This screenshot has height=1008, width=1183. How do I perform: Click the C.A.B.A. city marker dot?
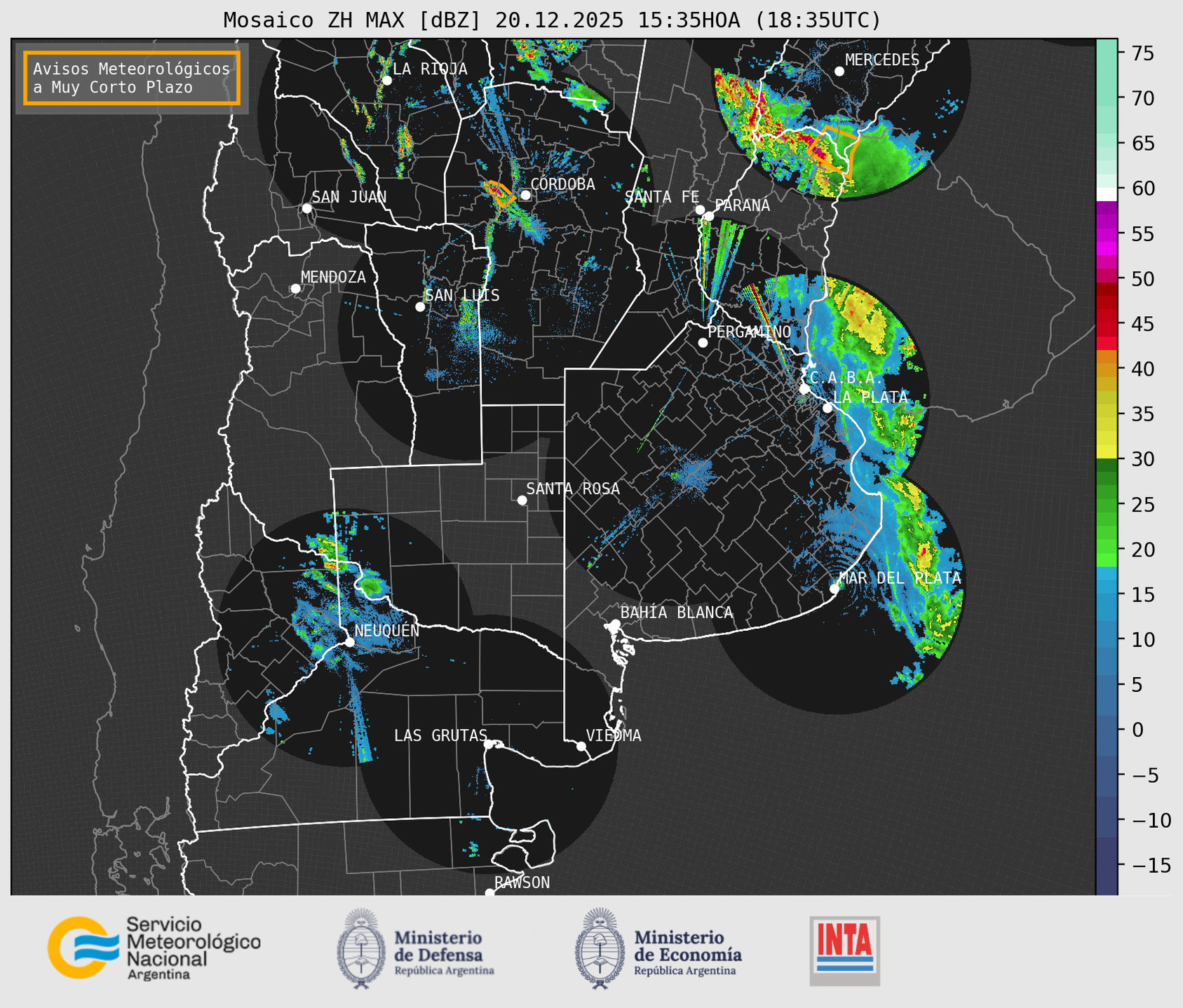pos(804,389)
